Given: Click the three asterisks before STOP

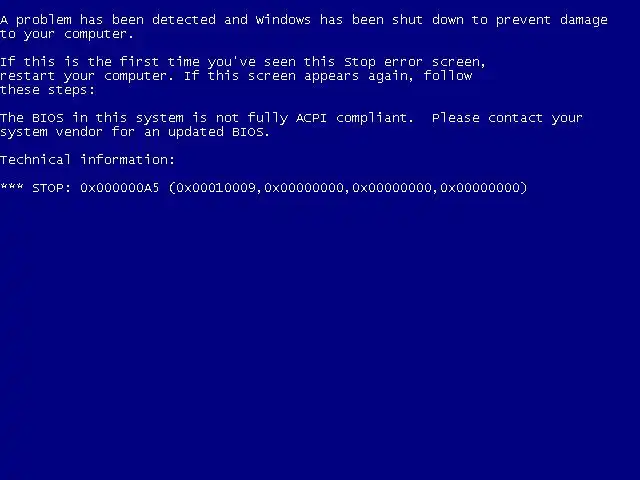Looking at the screenshot, I should click(12, 187).
